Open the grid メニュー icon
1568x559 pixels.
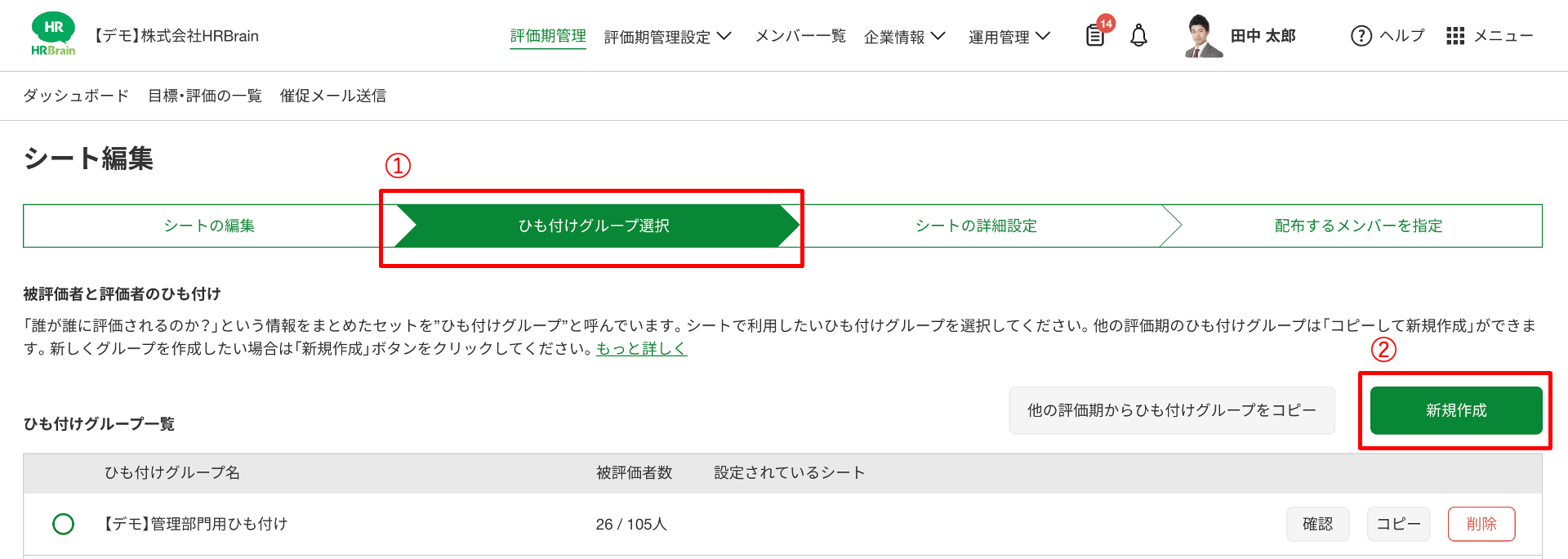coord(1455,36)
